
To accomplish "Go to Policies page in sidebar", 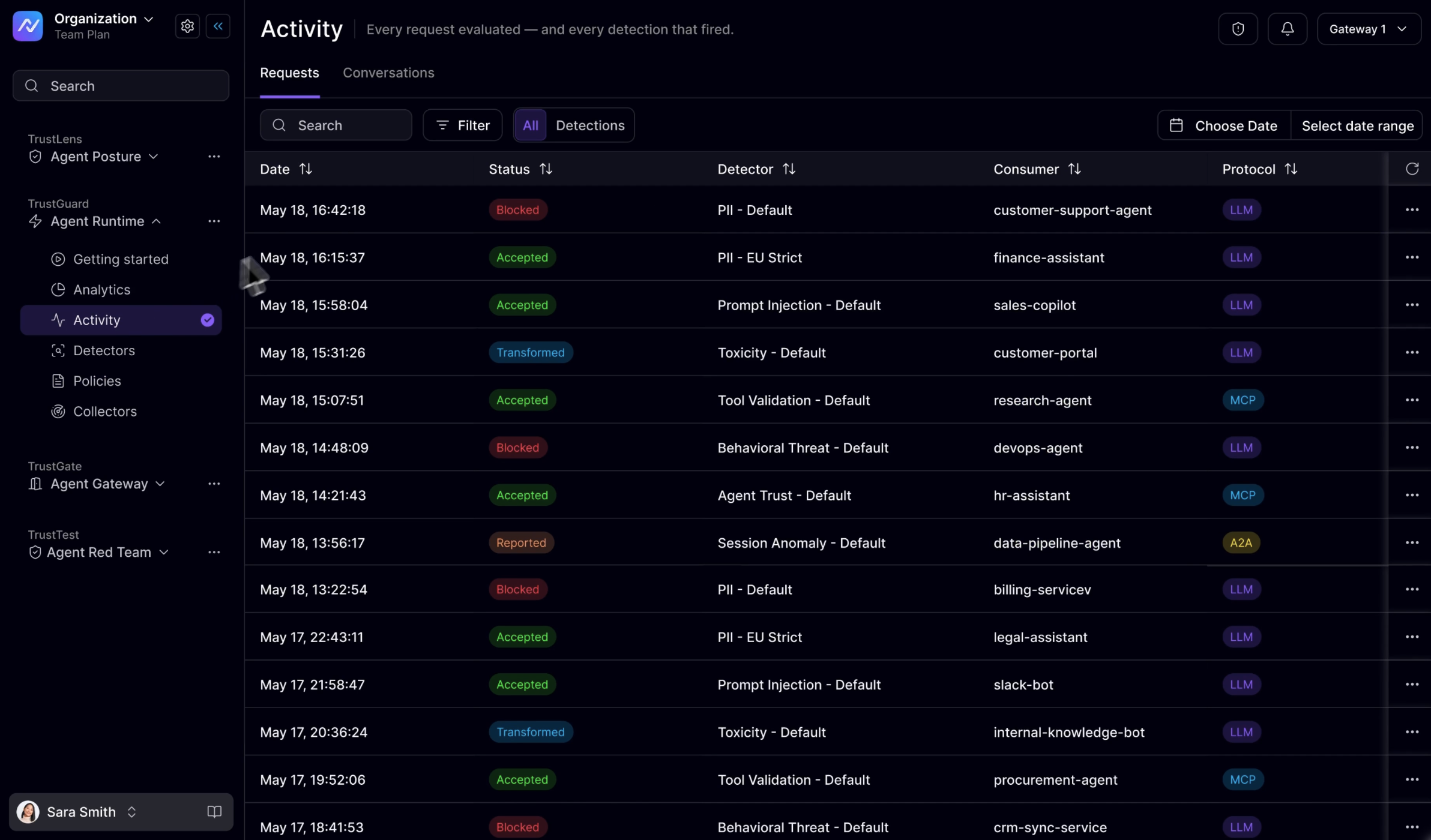I will coord(121,381).
